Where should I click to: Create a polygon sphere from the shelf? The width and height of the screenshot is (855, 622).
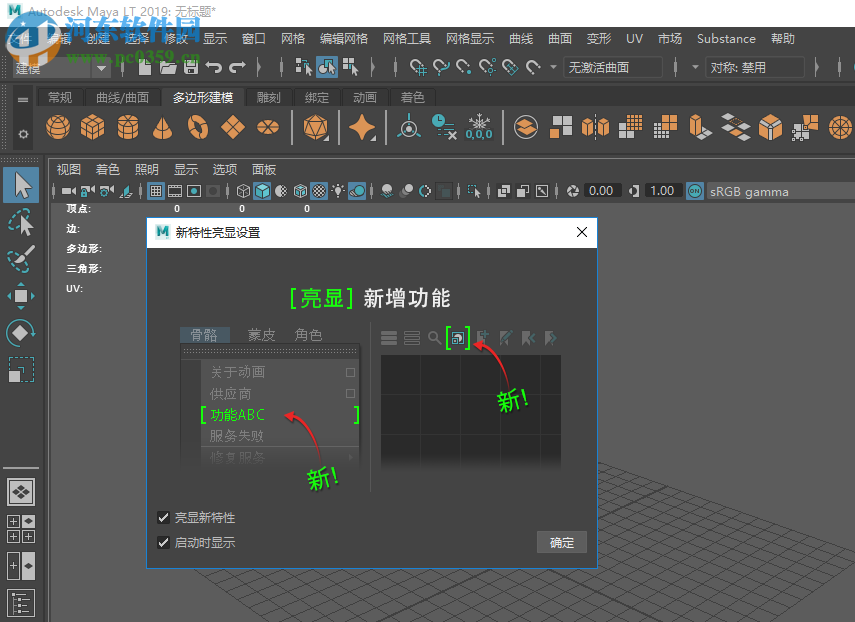point(57,128)
